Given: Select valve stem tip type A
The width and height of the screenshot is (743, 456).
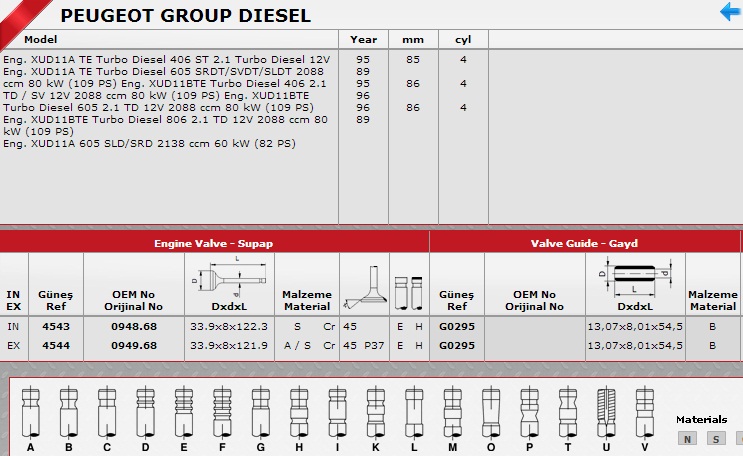Looking at the screenshot, I should click(x=30, y=419).
